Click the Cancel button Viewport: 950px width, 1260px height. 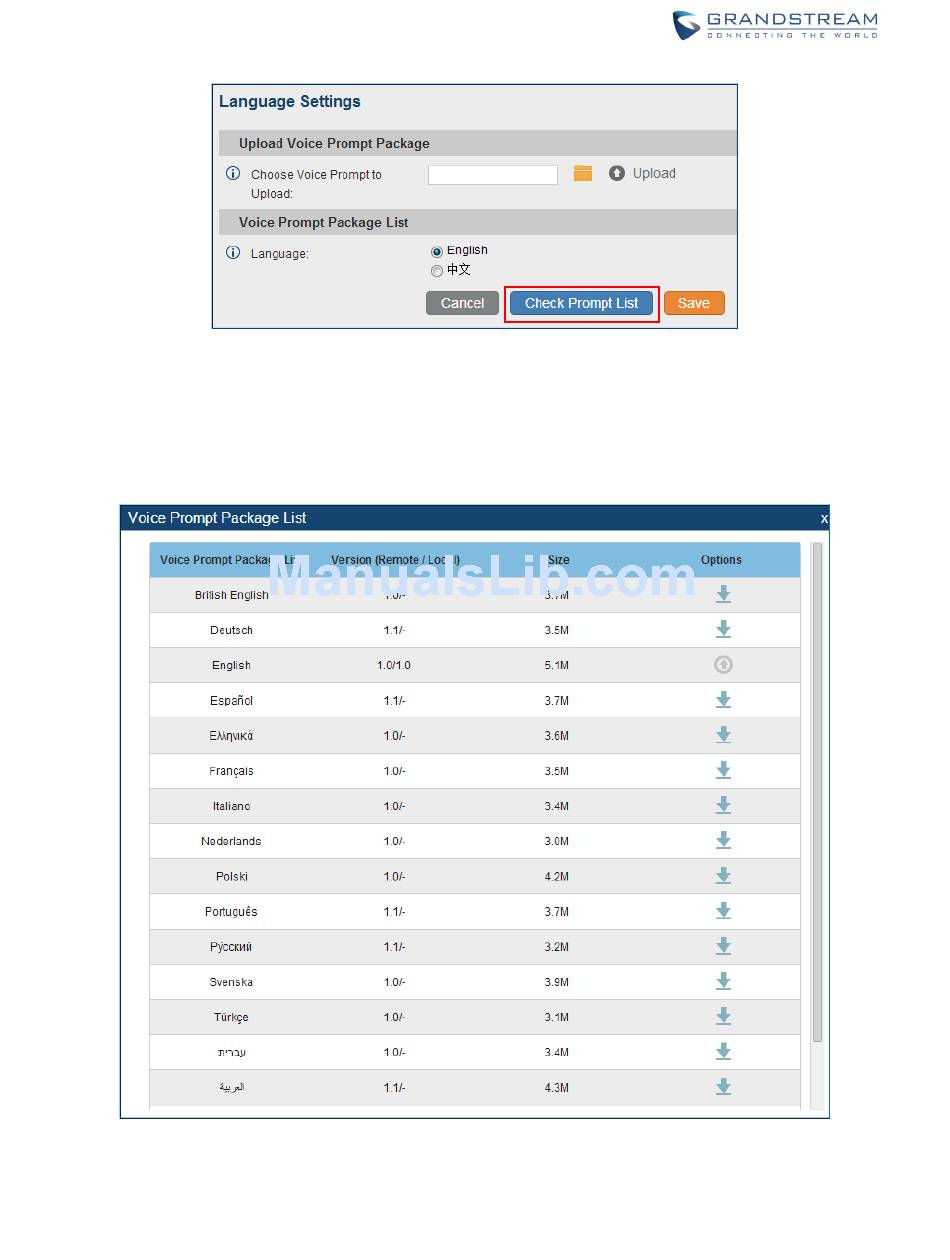coord(462,303)
